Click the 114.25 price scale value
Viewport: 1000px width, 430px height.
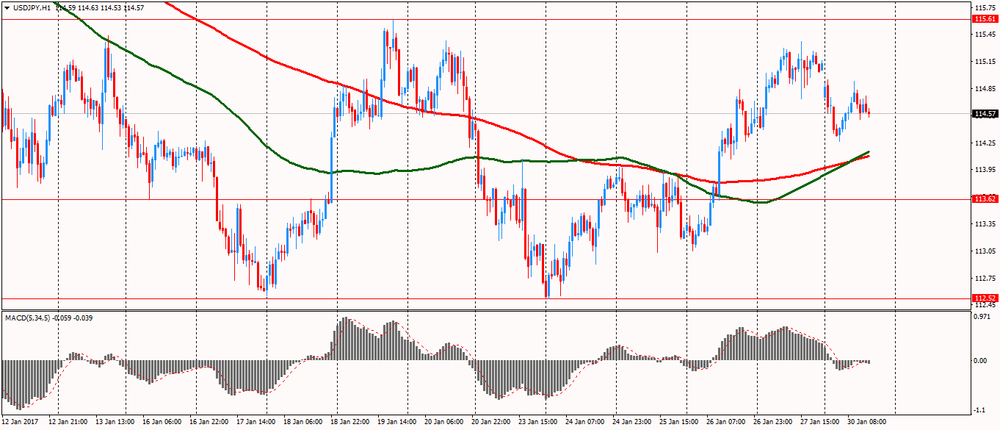984,143
